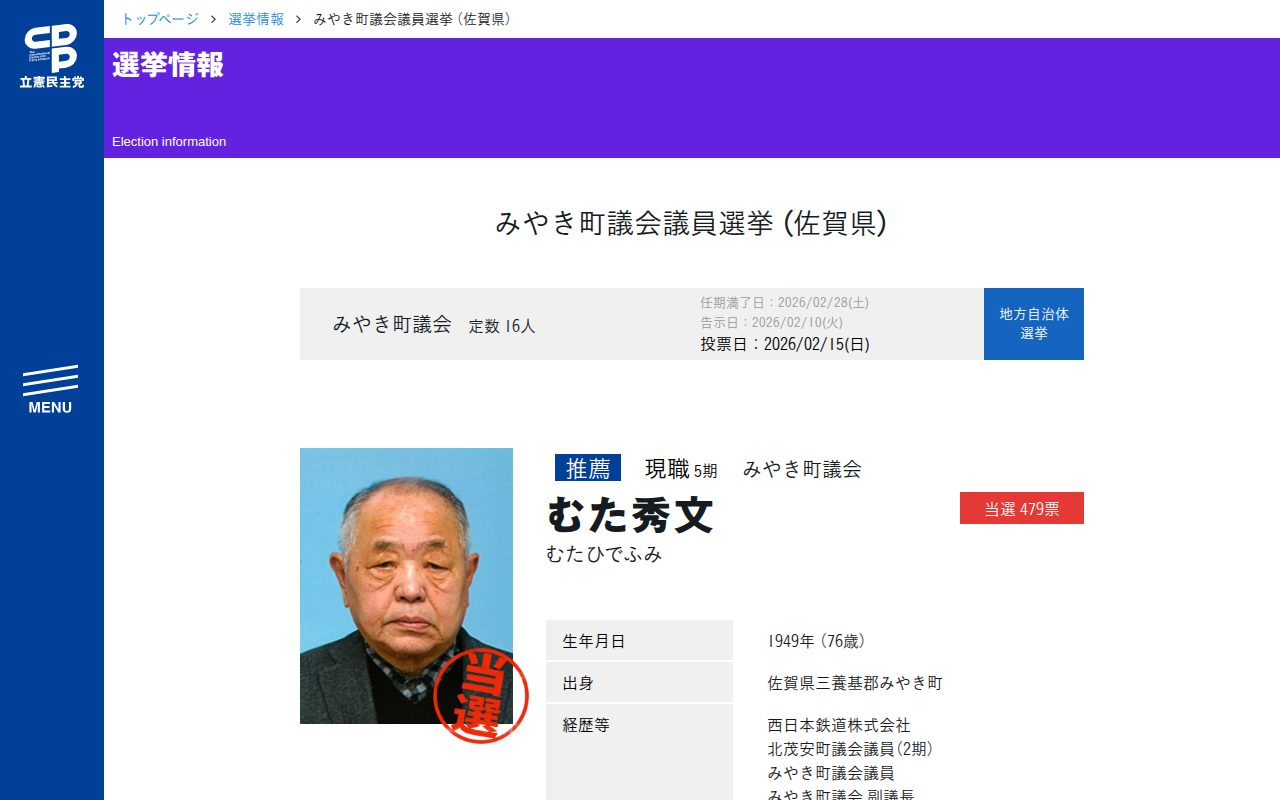Click the reading むたひでふみ text
The height and width of the screenshot is (800, 1280).
(x=604, y=554)
